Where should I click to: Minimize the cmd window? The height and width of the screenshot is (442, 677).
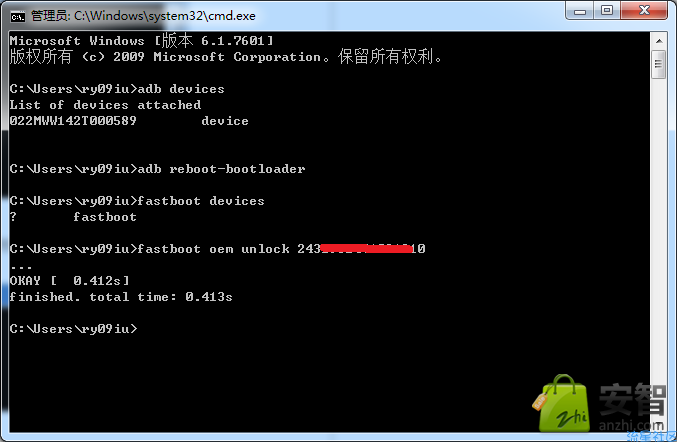point(580,10)
